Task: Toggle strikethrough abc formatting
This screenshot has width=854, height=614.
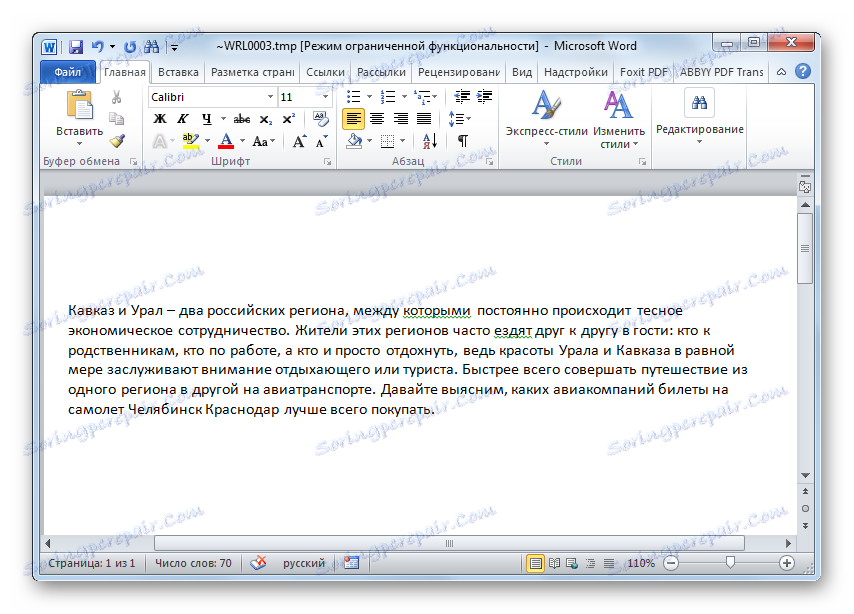Action: 242,119
